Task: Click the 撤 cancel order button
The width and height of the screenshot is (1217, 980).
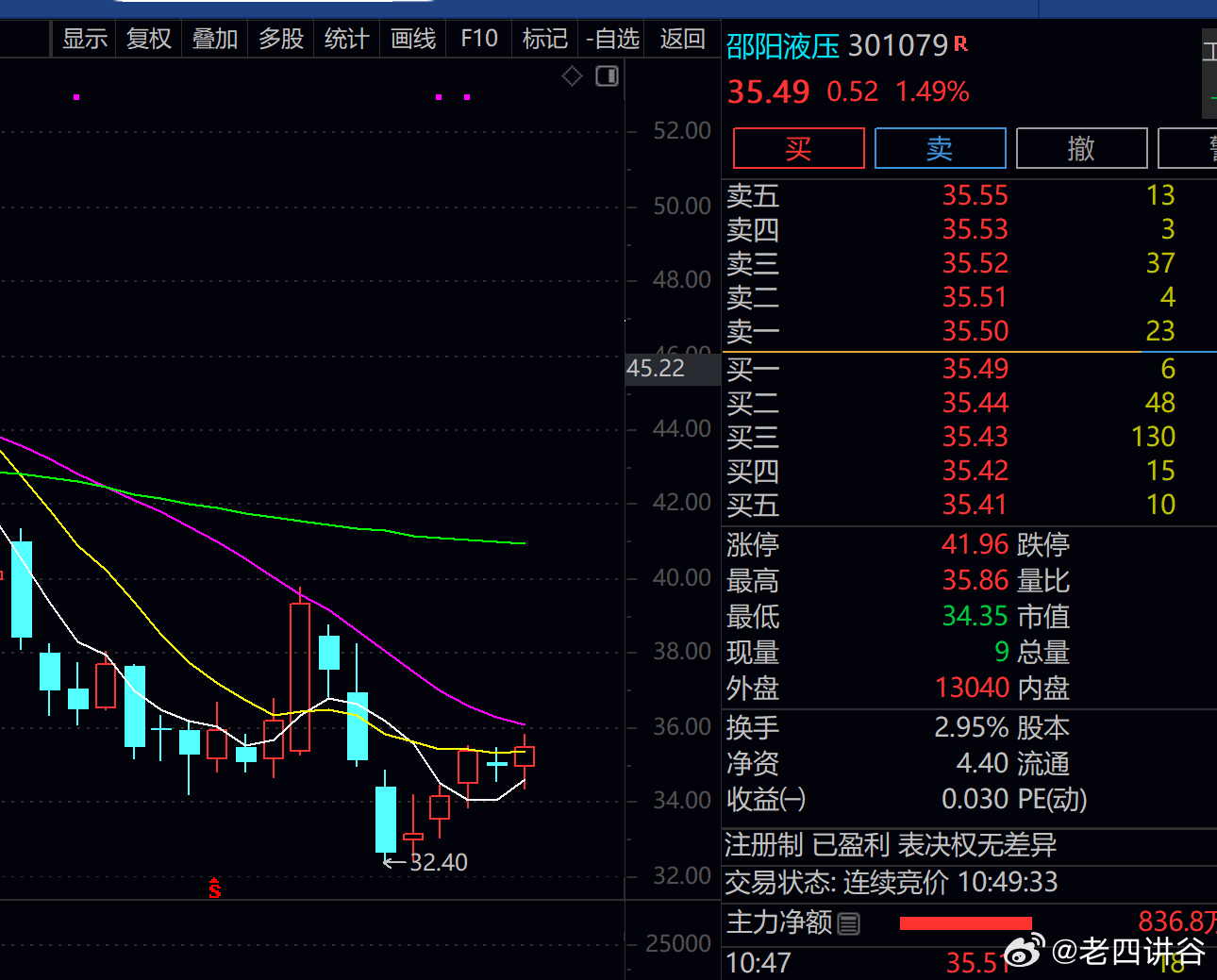Action: (x=1082, y=148)
